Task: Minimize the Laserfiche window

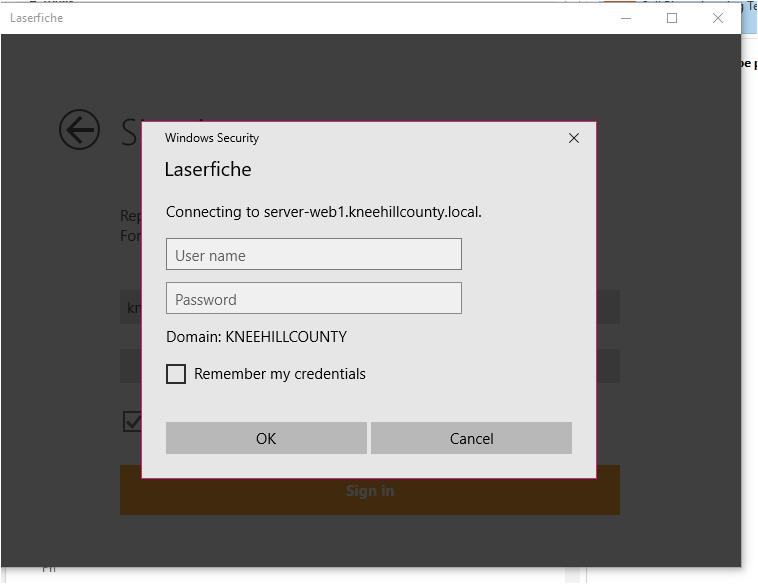Action: click(x=626, y=18)
